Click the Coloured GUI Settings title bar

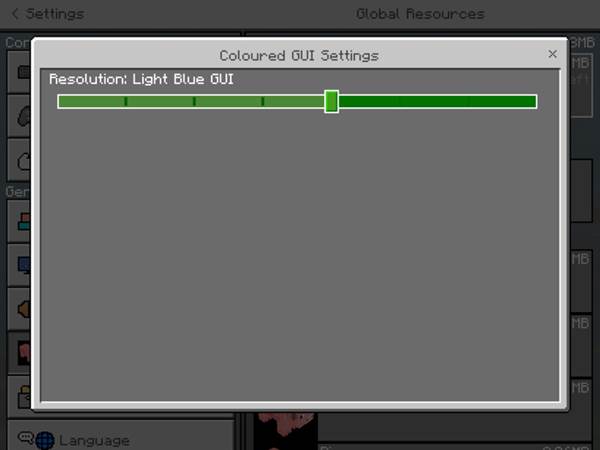coord(299,55)
